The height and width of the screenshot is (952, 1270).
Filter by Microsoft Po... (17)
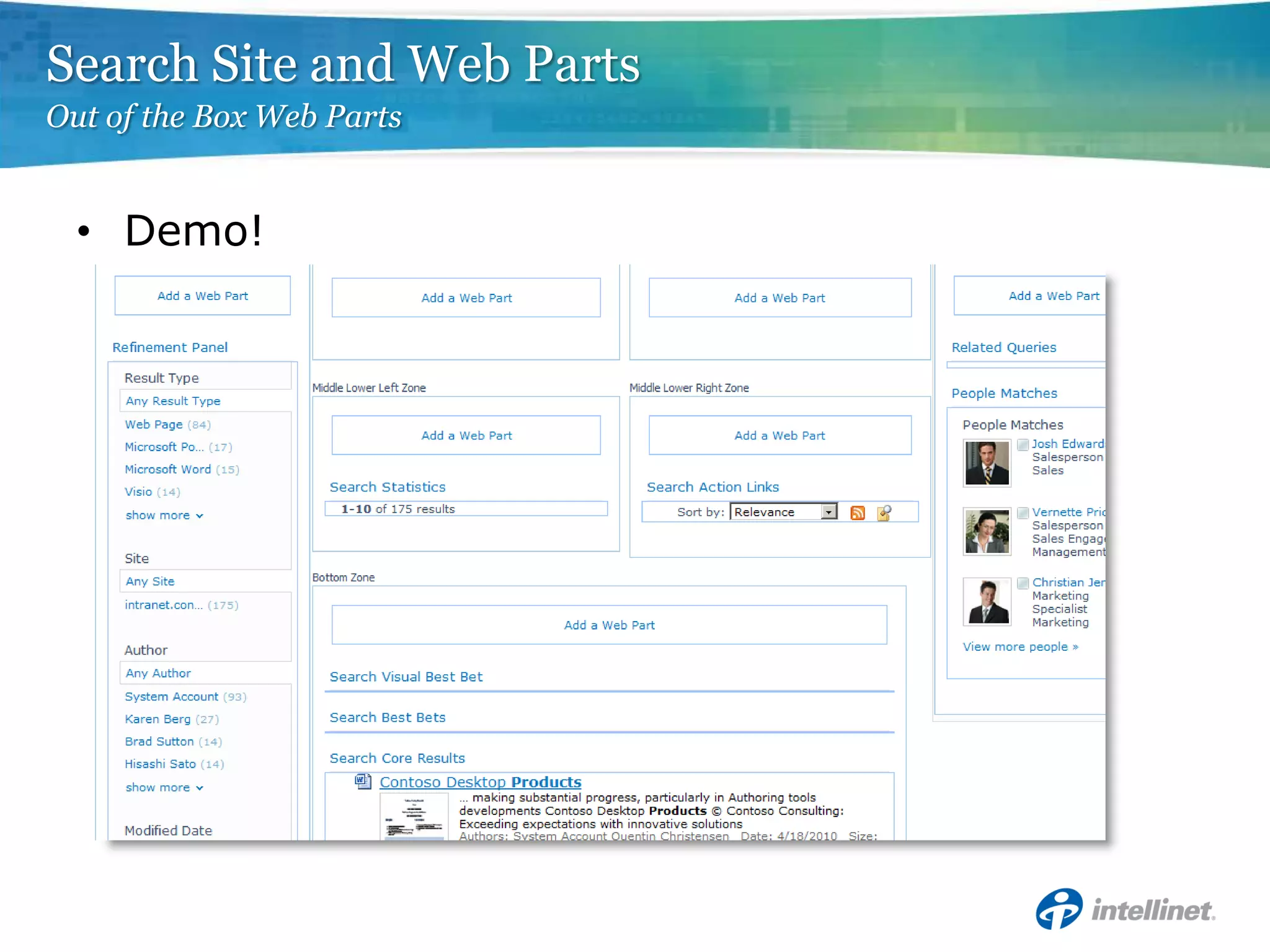[x=179, y=447]
